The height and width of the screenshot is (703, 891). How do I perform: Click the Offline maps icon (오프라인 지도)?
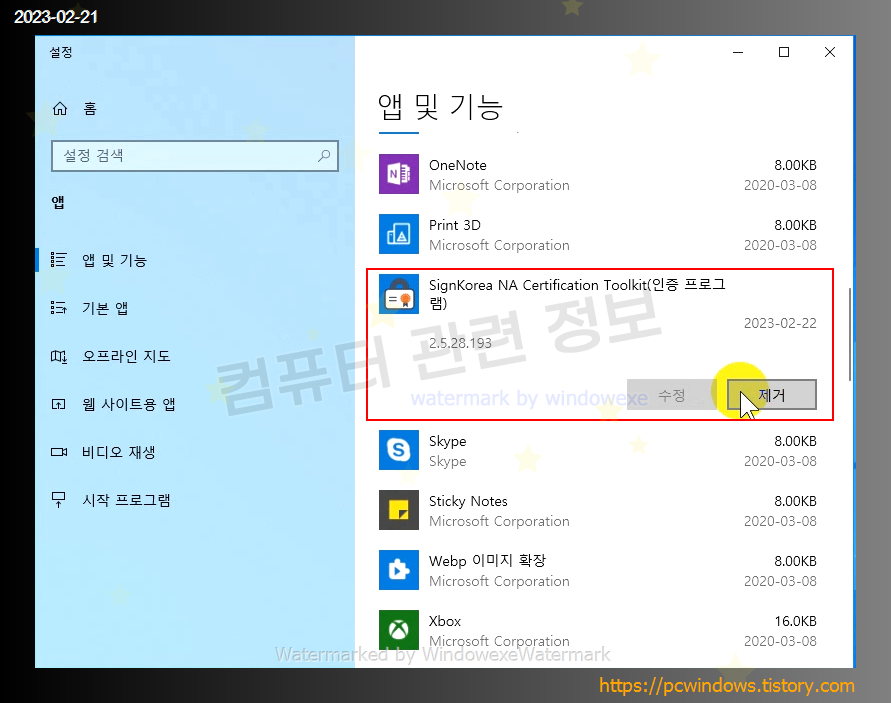(x=59, y=356)
